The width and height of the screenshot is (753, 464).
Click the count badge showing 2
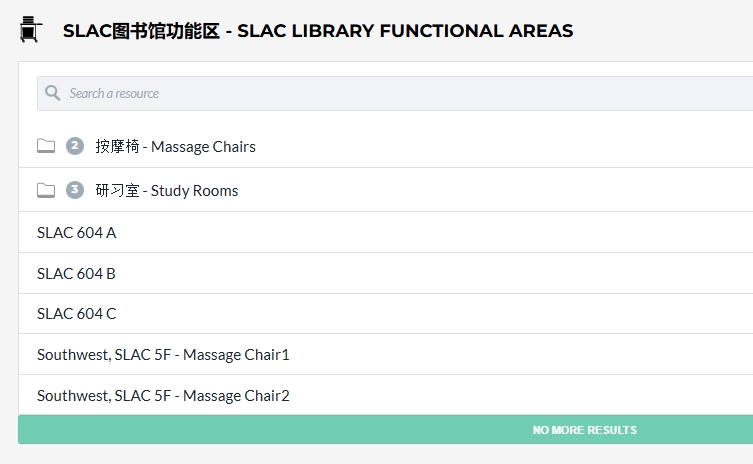[75, 146]
